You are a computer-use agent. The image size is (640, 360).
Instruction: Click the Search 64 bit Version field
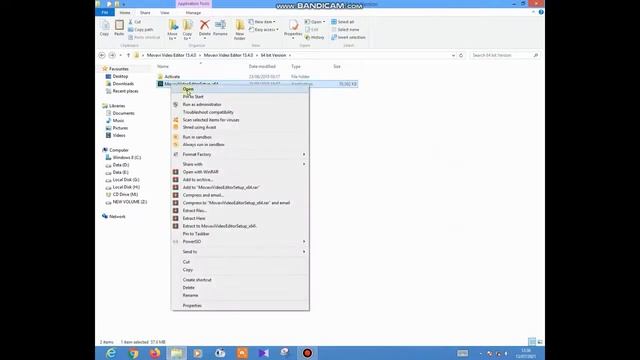pyautogui.click(x=505, y=55)
